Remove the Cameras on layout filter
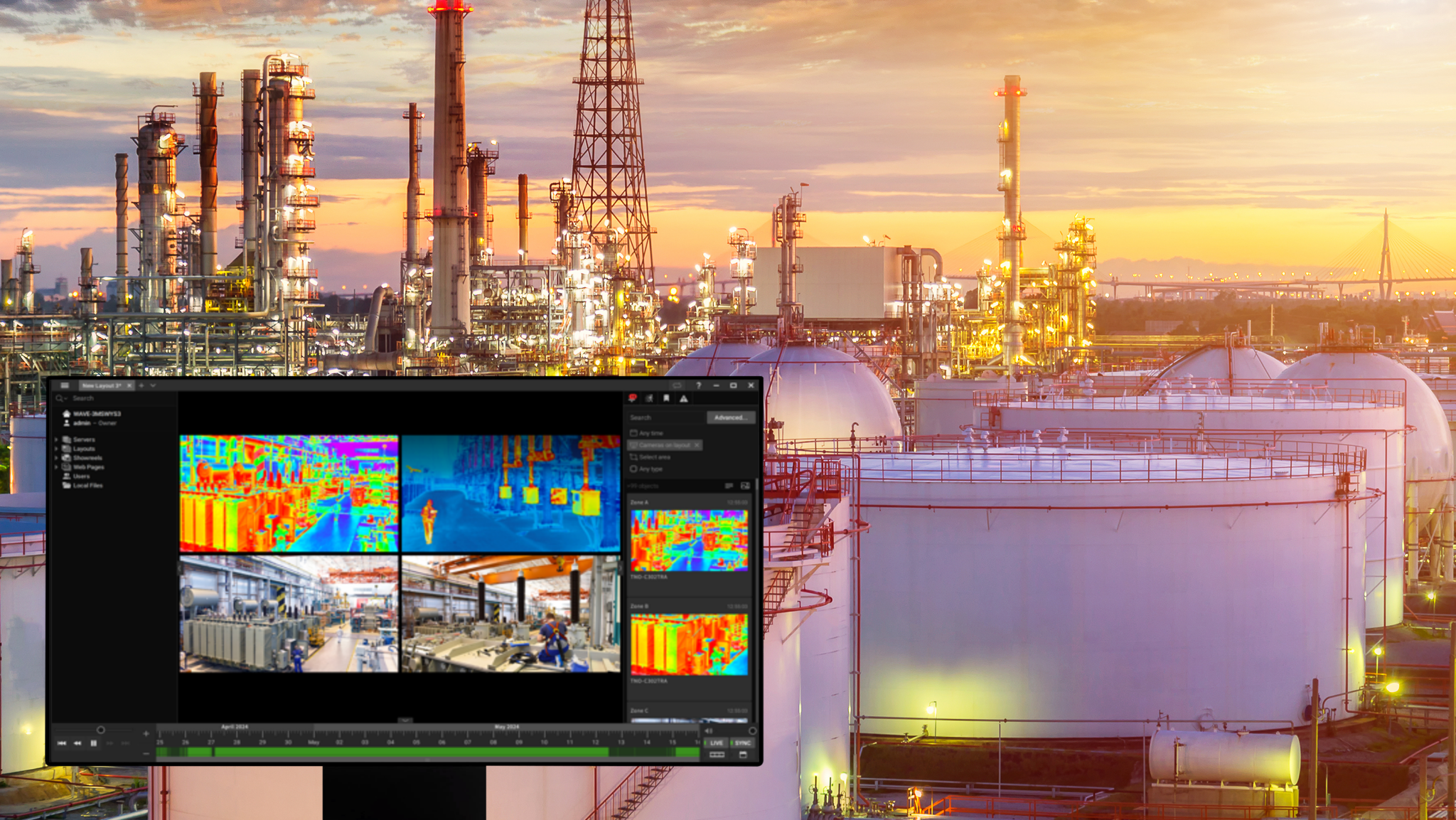The width and height of the screenshot is (1456, 820). coord(697,445)
